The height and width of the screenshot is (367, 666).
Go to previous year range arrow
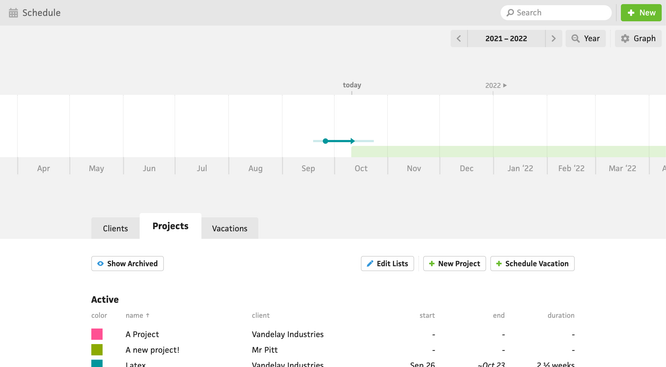[459, 39]
